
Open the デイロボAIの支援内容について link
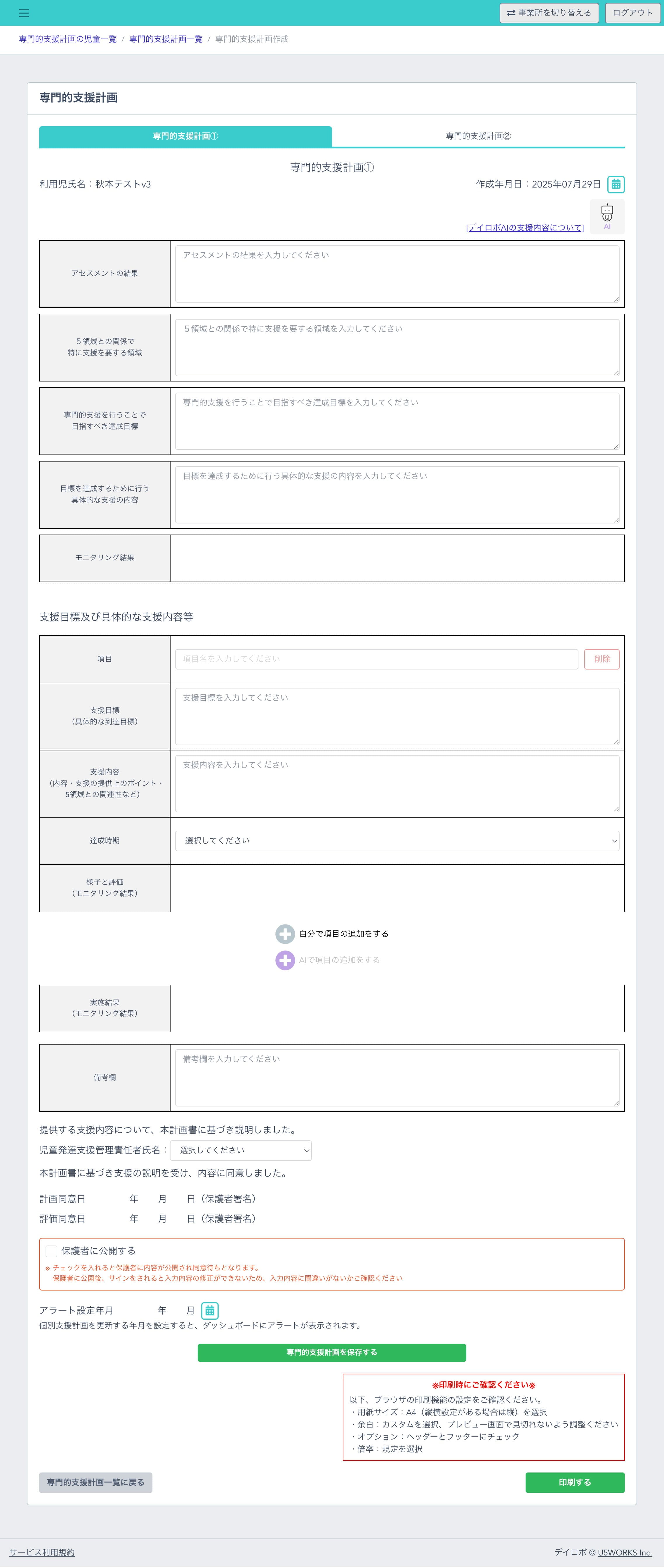pos(525,228)
